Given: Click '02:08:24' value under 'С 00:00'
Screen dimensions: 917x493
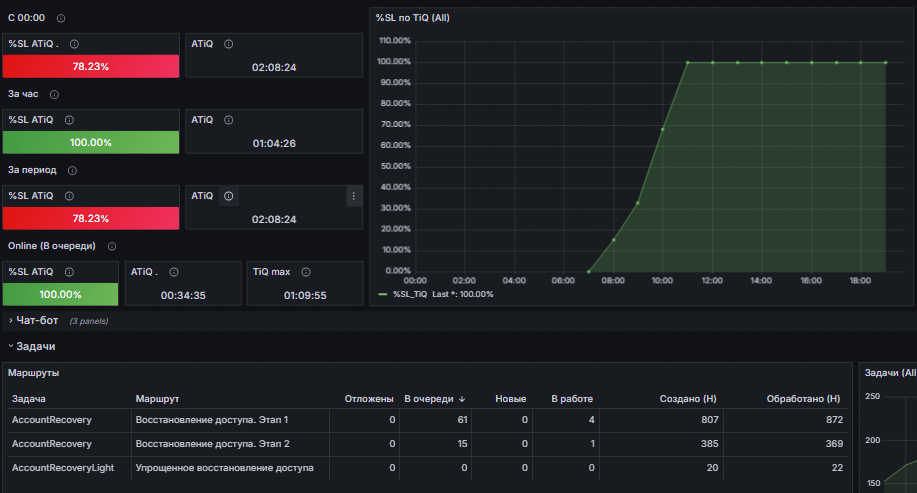Looking at the screenshot, I should tap(274, 68).
